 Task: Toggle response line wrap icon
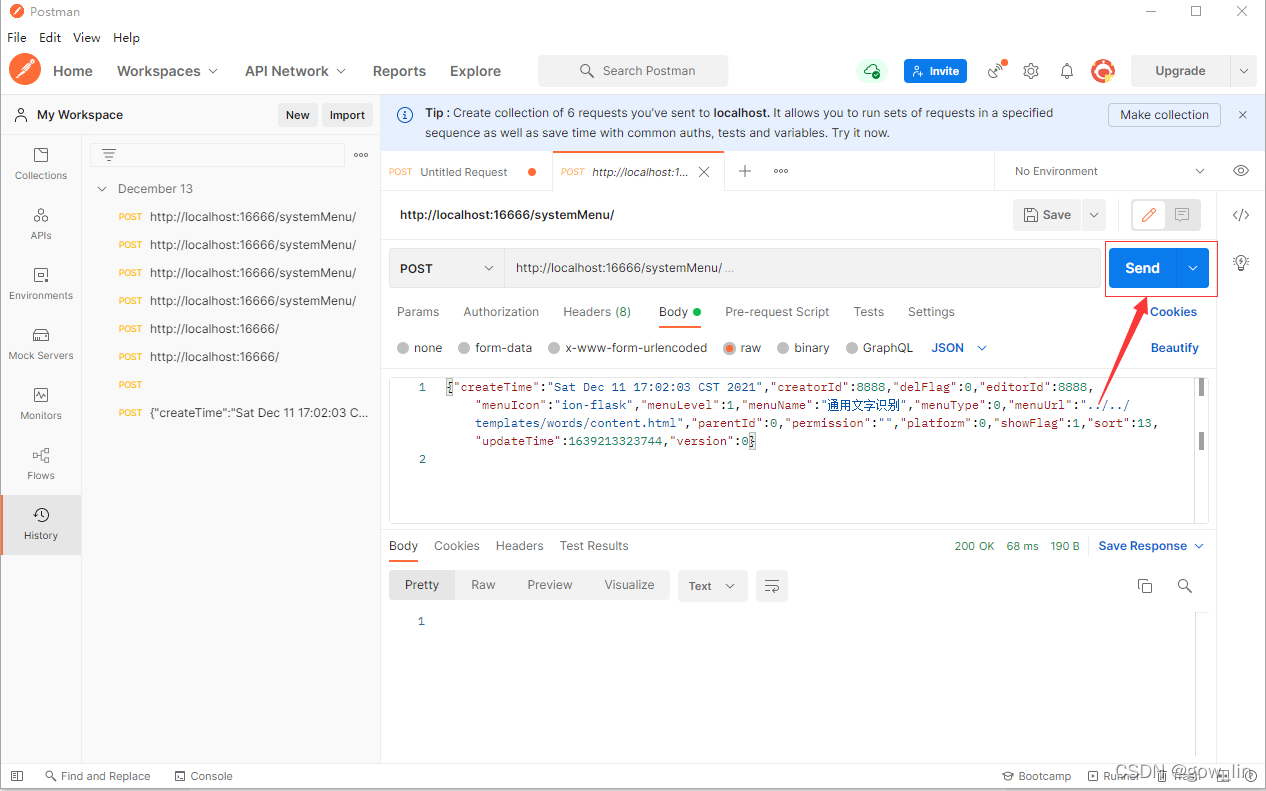click(772, 586)
